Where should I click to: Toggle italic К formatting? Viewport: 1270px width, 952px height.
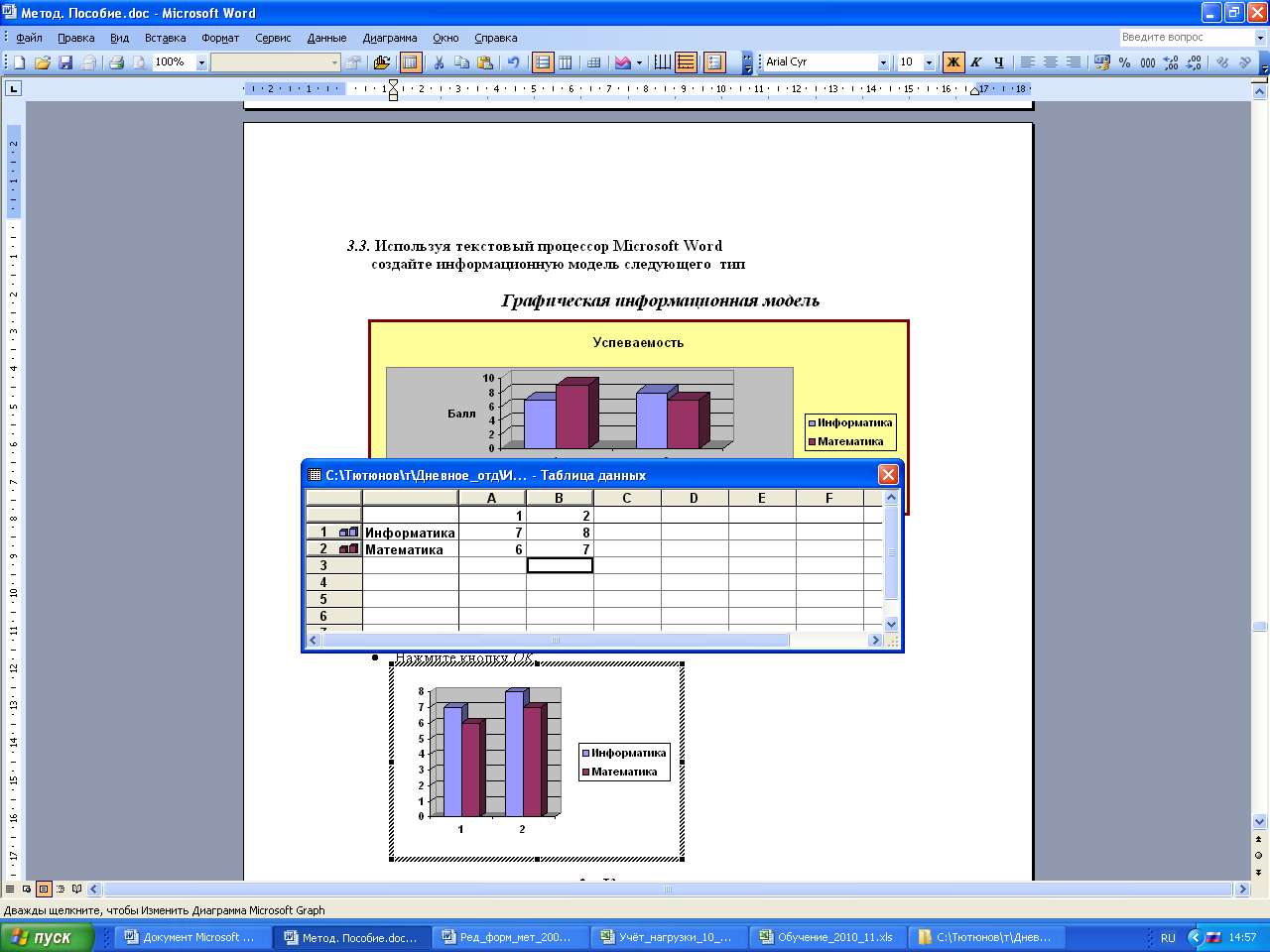click(976, 62)
